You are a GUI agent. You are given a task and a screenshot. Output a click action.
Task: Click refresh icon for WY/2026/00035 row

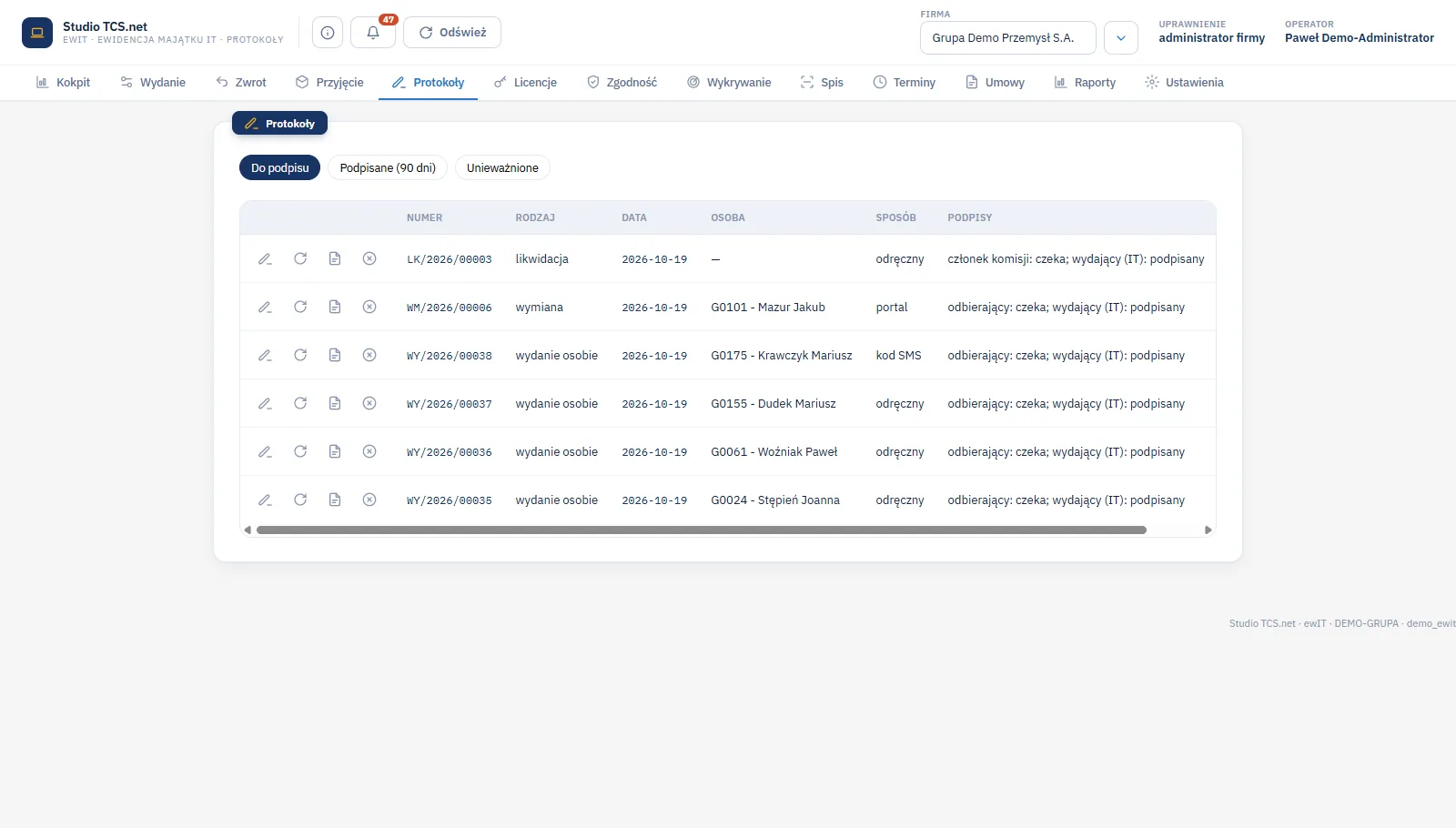[x=300, y=500]
